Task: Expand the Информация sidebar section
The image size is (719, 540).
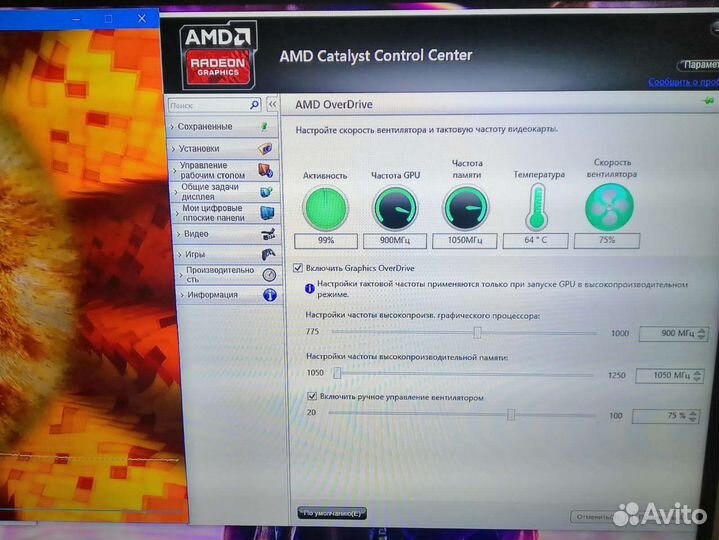Action: (230, 295)
